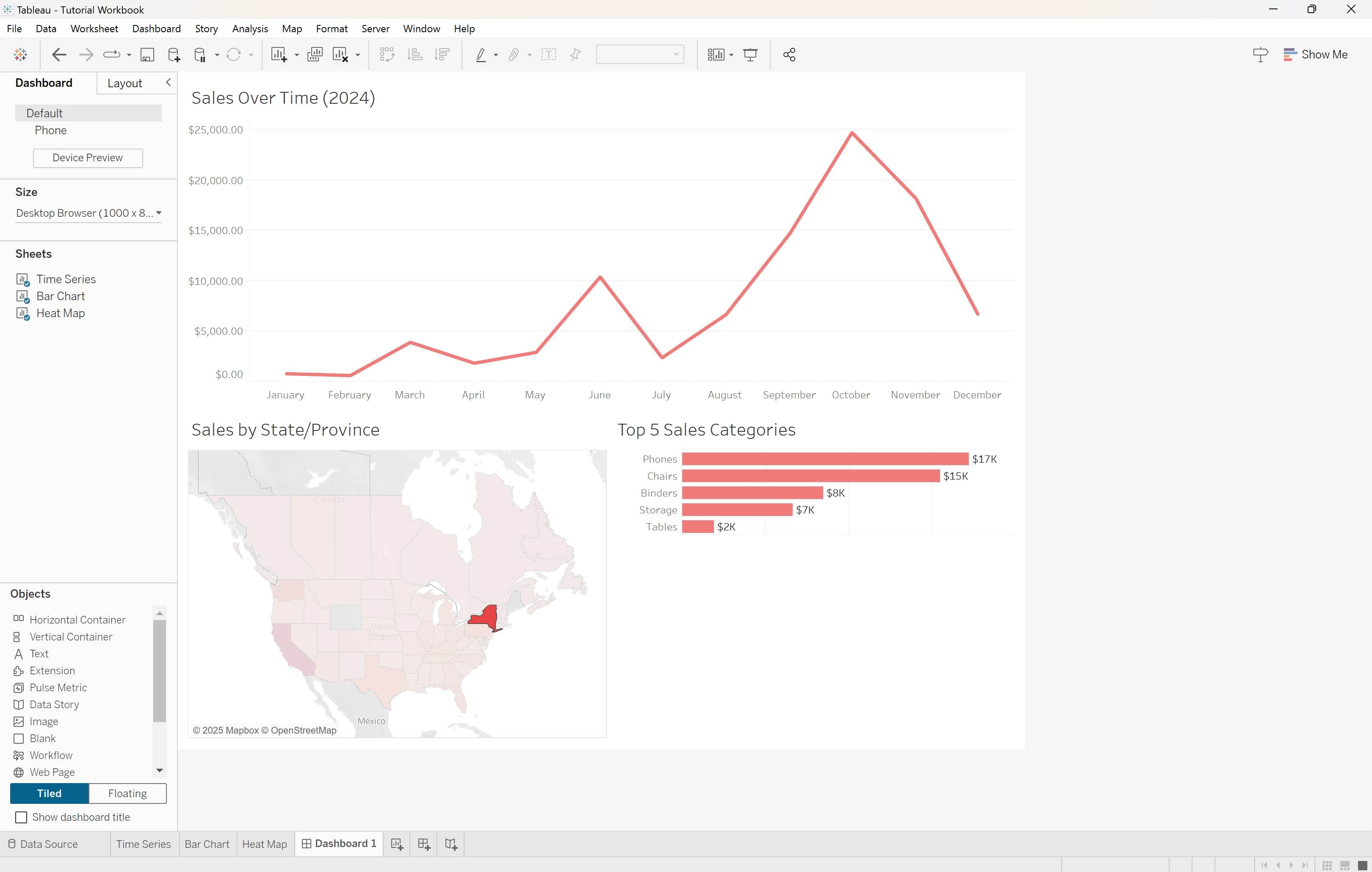Click the Redo forward arrow

[86, 55]
